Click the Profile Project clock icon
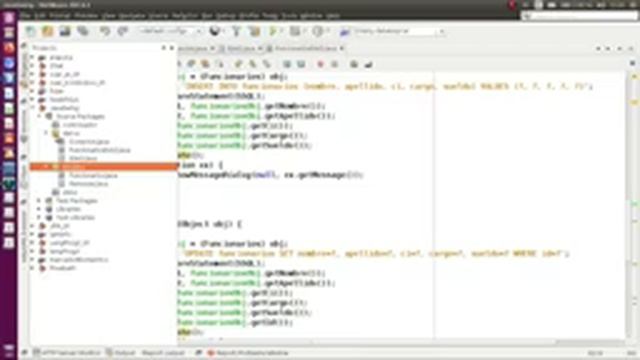The height and width of the screenshot is (360, 640). (317, 31)
